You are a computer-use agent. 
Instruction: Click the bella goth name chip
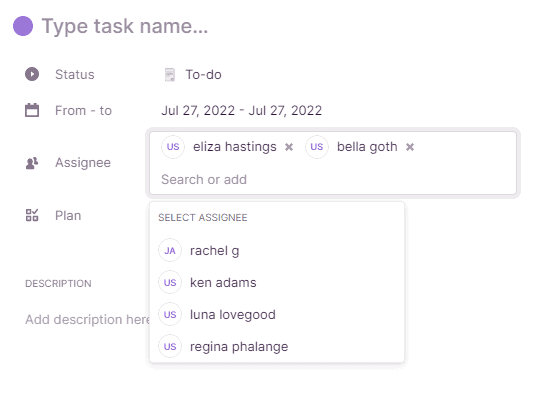[x=367, y=147]
